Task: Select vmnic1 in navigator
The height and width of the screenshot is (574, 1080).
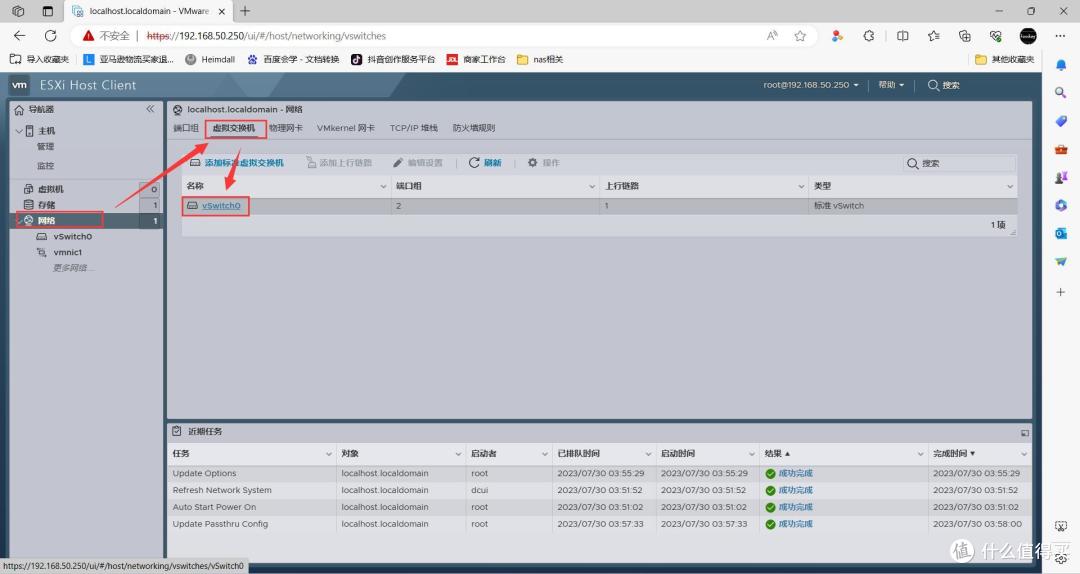Action: (68, 252)
